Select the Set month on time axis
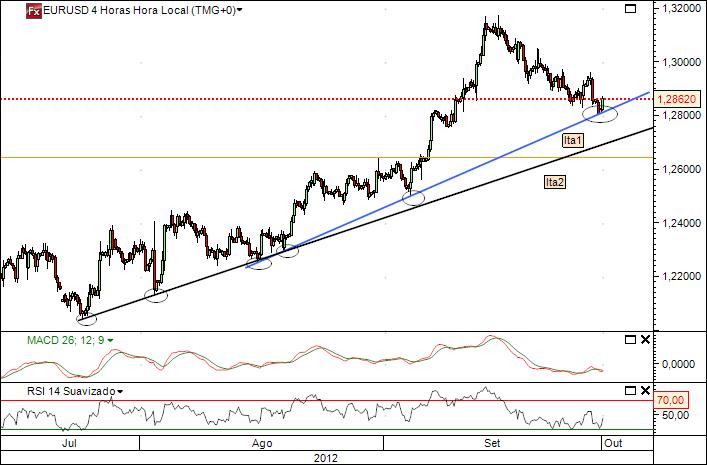This screenshot has height=465, width=707. coord(492,443)
